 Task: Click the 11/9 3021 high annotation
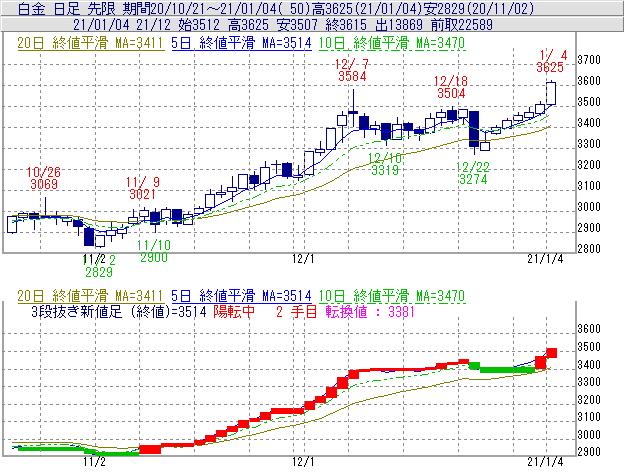pos(142,188)
